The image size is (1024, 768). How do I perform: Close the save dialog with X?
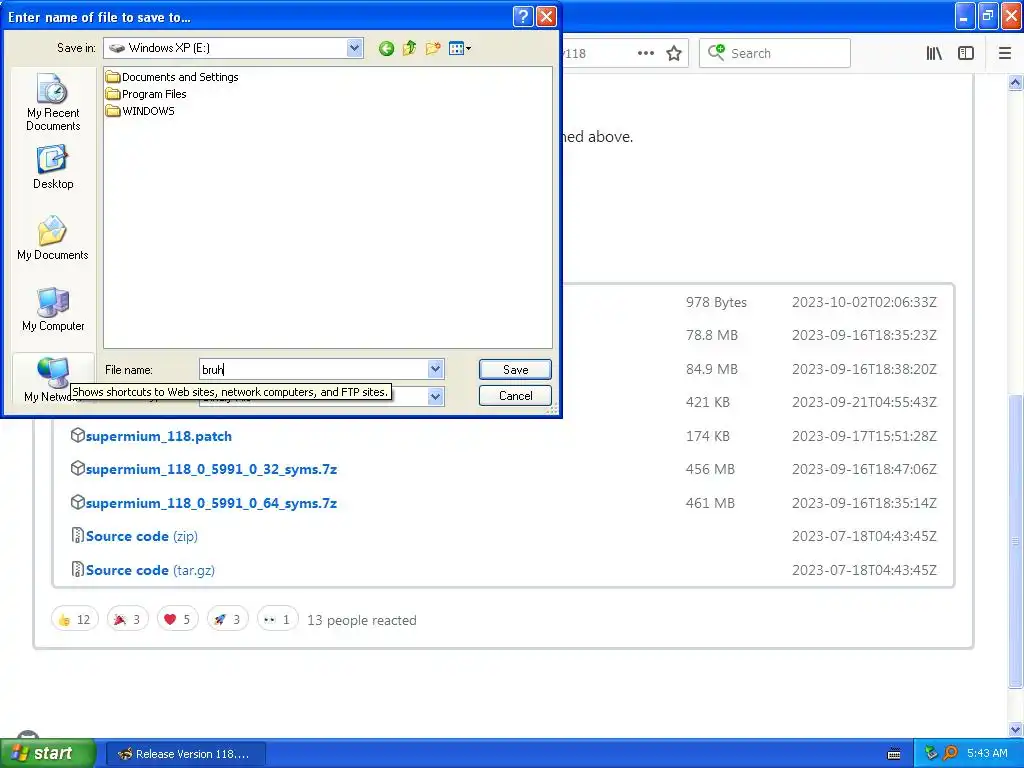[547, 16]
